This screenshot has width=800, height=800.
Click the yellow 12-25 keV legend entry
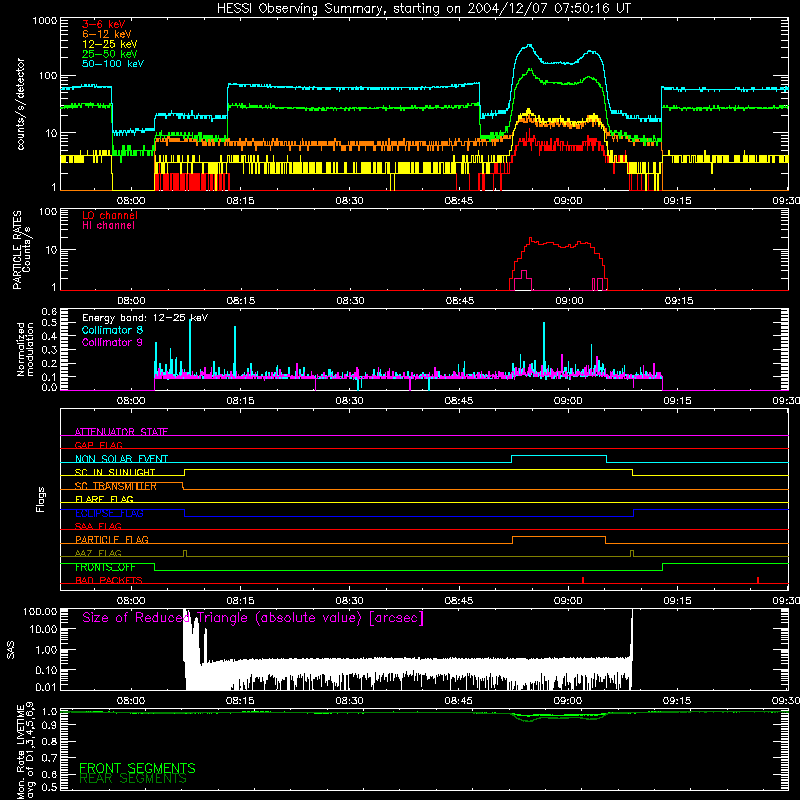(109, 44)
